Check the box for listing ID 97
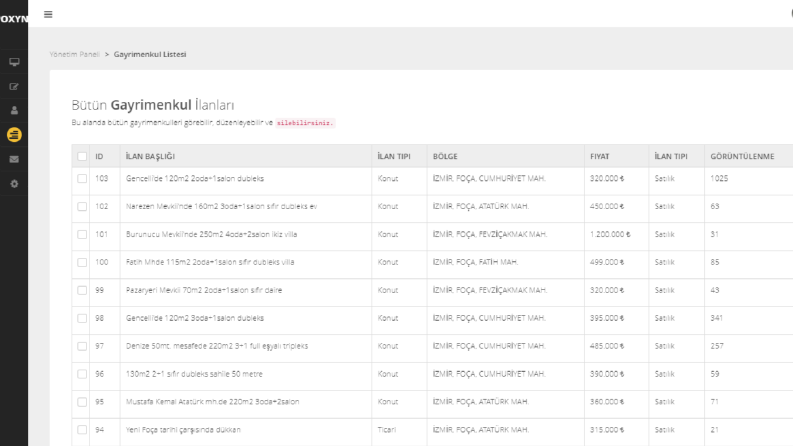Image resolution: width=793 pixels, height=446 pixels. click(82, 346)
